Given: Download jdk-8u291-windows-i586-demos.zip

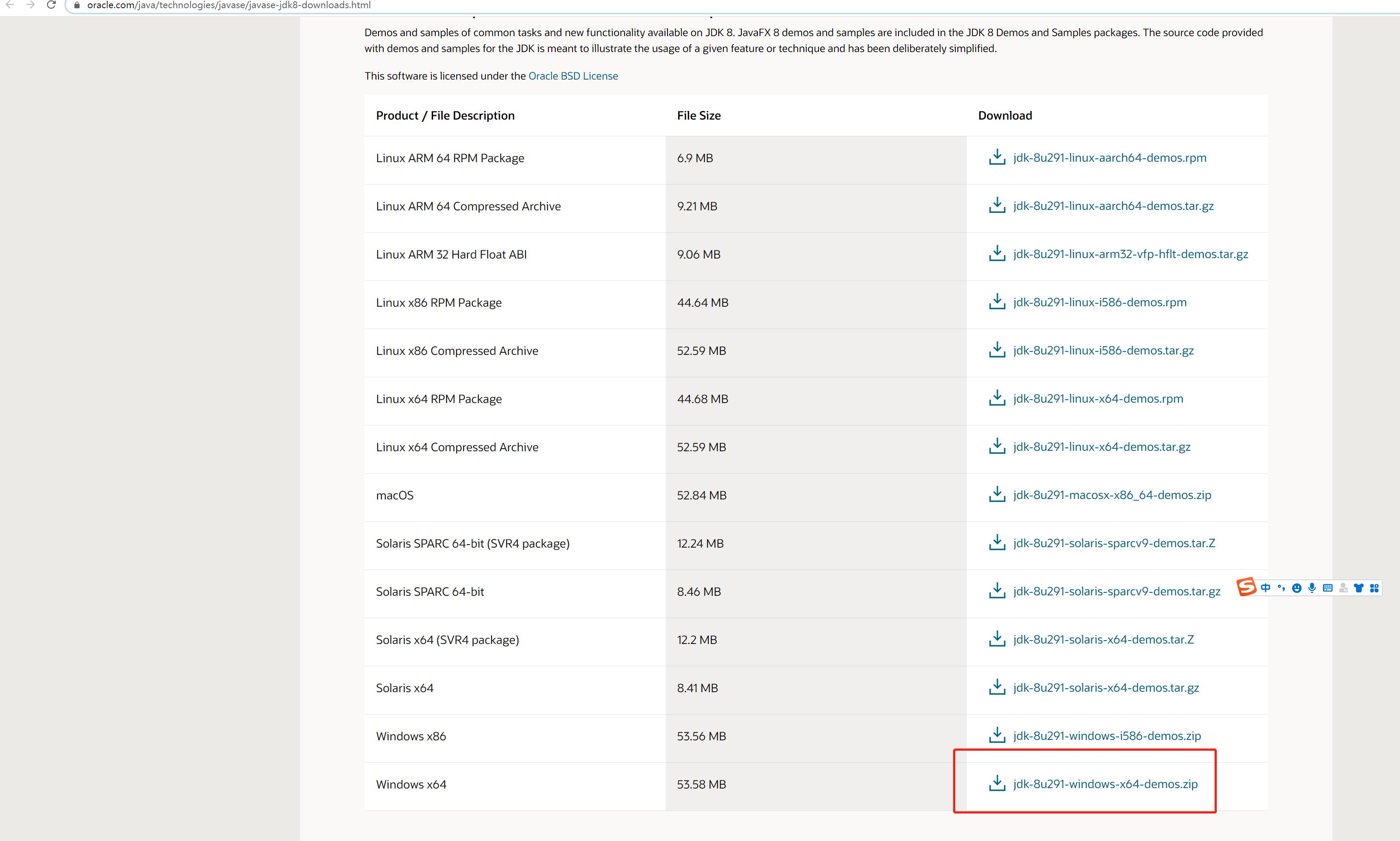Looking at the screenshot, I should [x=1107, y=736].
